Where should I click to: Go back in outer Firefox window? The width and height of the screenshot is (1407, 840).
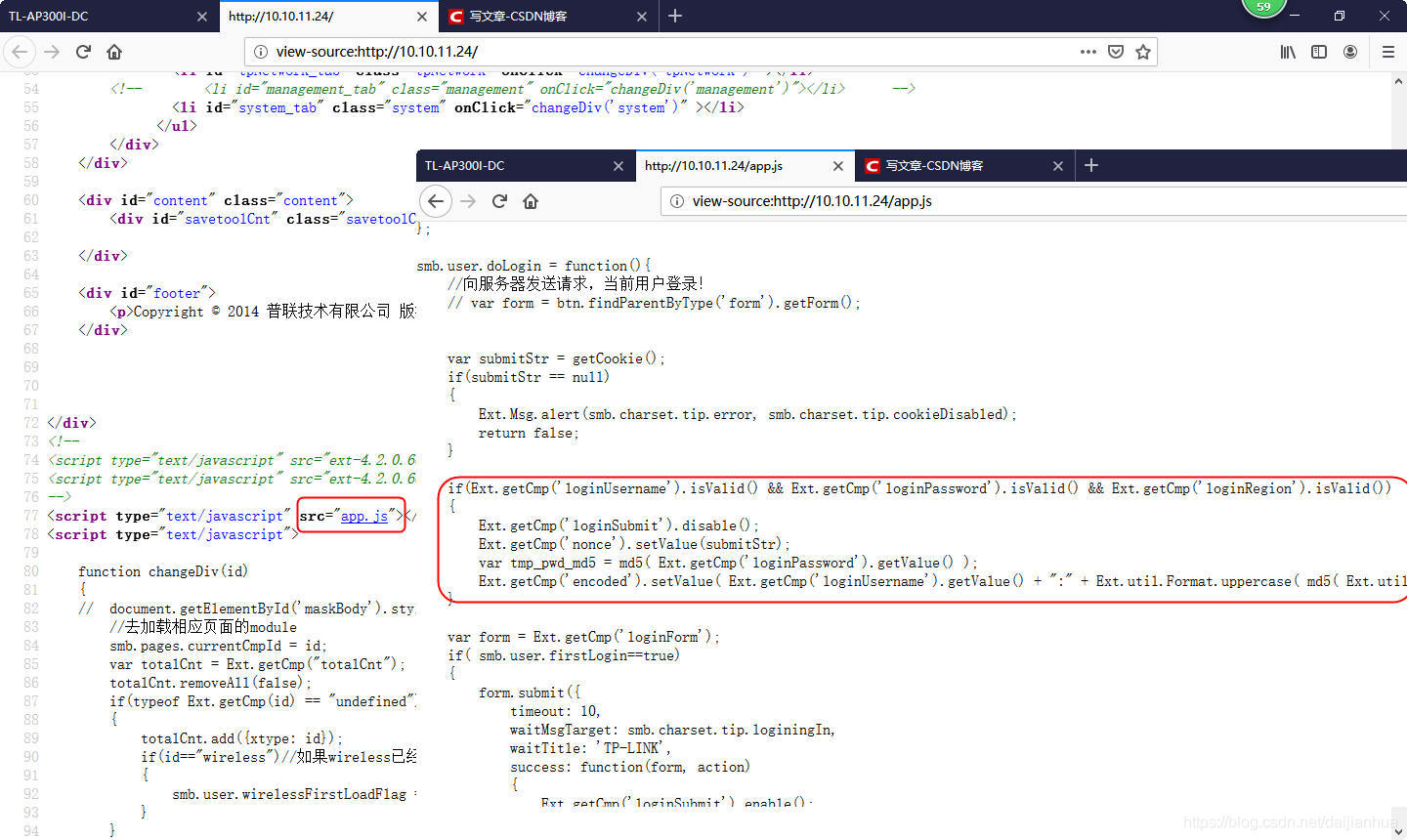pos(21,52)
